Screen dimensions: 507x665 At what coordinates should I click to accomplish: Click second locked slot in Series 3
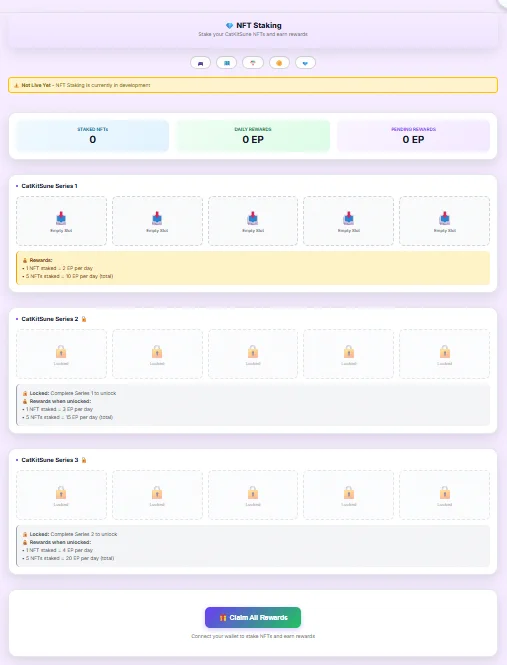pos(157,495)
